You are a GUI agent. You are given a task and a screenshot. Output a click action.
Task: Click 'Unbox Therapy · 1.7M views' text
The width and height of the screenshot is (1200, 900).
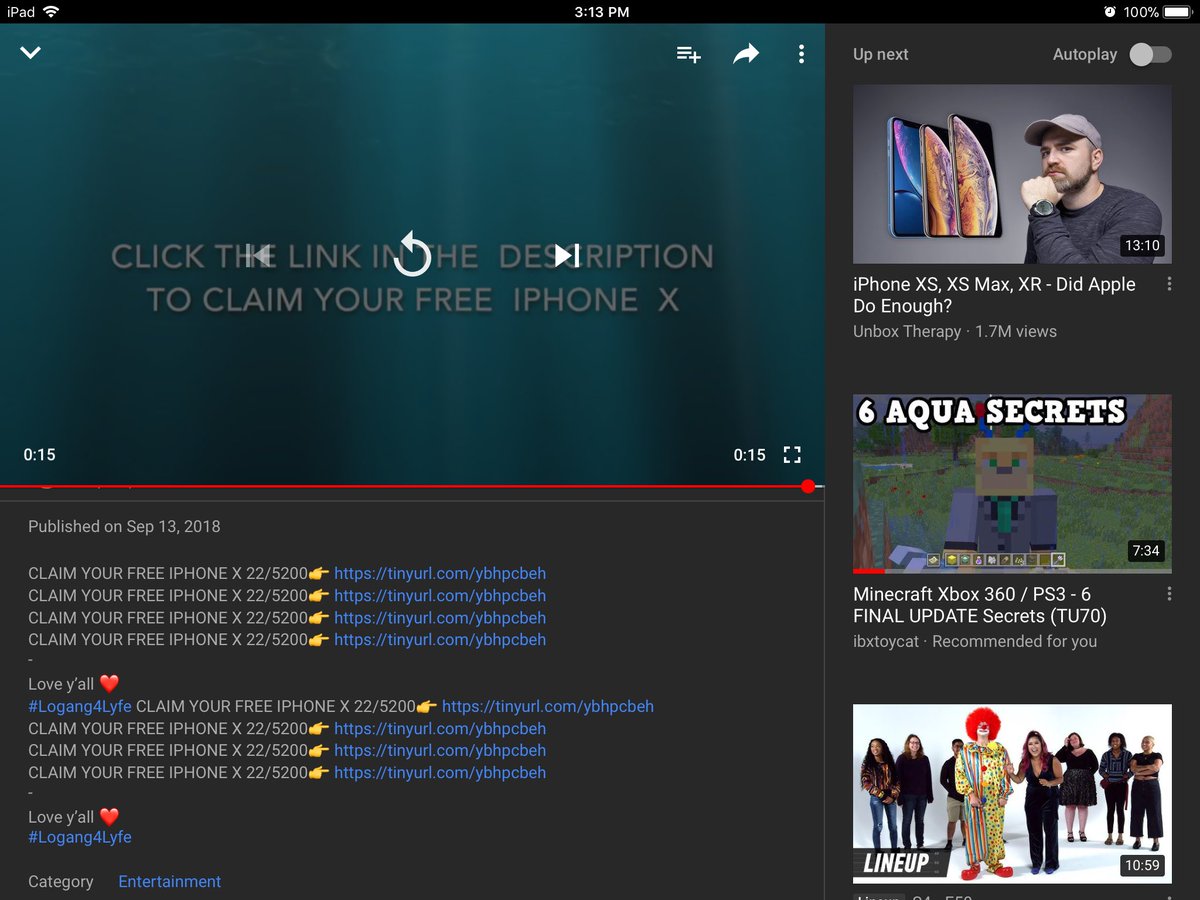[x=955, y=332]
